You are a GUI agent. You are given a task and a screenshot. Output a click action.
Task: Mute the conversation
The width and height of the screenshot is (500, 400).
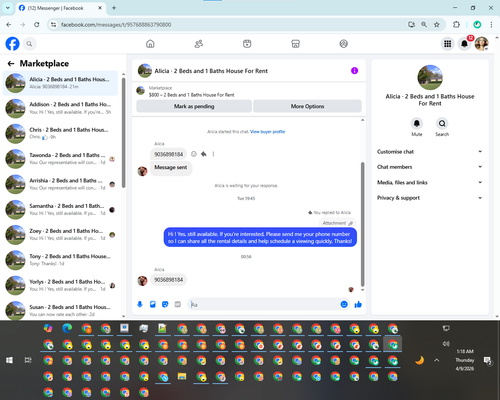[417, 124]
